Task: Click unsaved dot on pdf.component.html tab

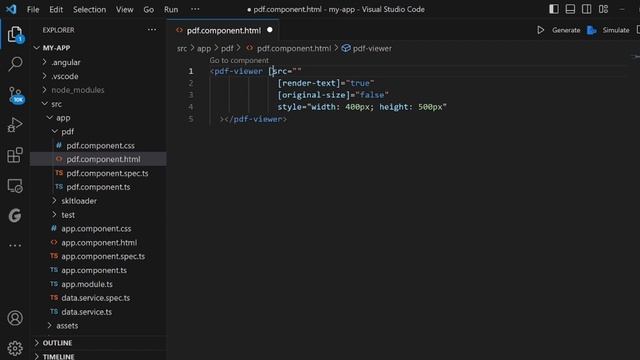Action: [270, 30]
